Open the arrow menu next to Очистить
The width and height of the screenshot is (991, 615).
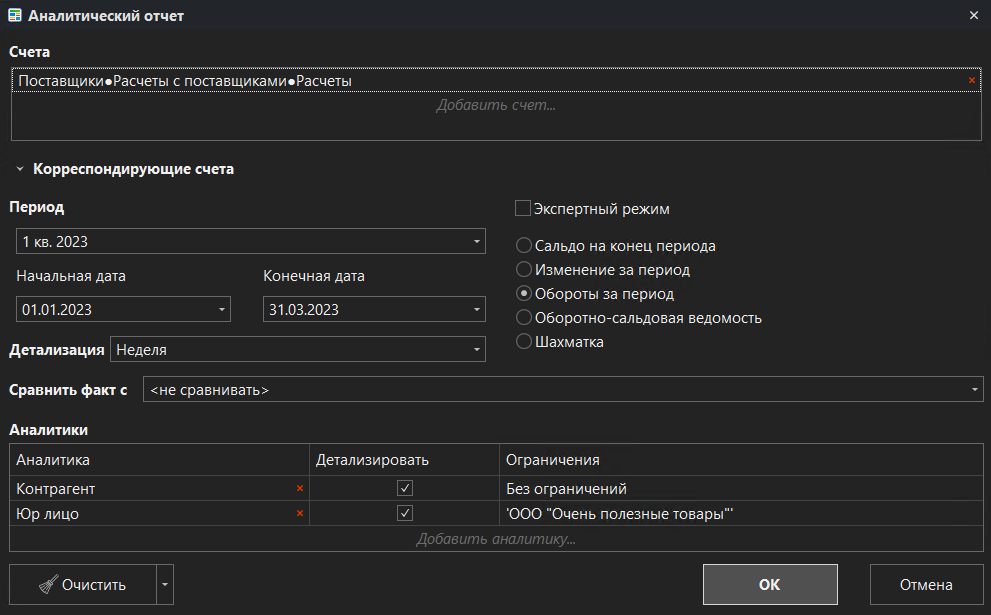[x=166, y=585]
